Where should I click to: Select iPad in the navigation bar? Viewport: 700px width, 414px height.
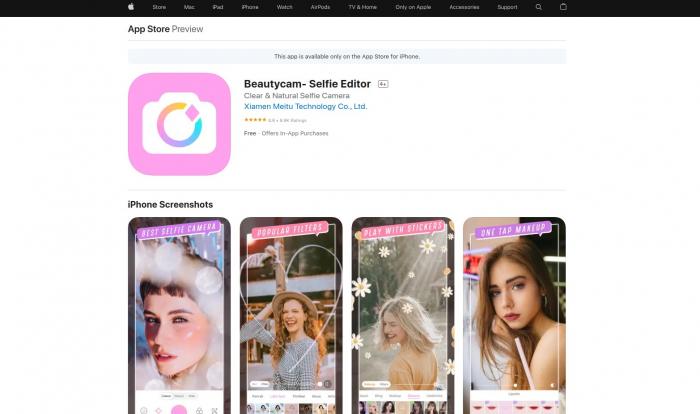pos(218,7)
